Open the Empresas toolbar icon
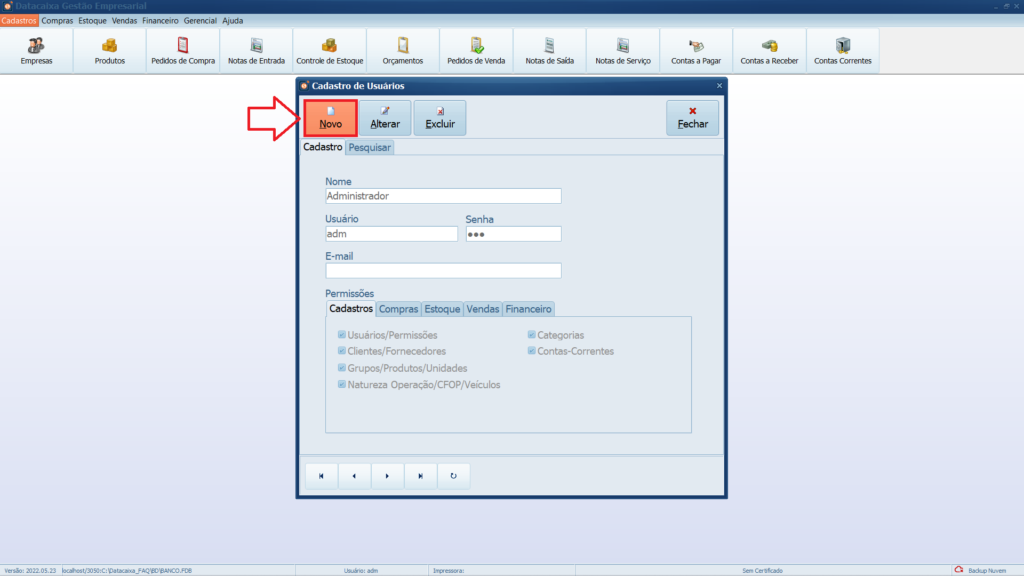 [x=36, y=51]
